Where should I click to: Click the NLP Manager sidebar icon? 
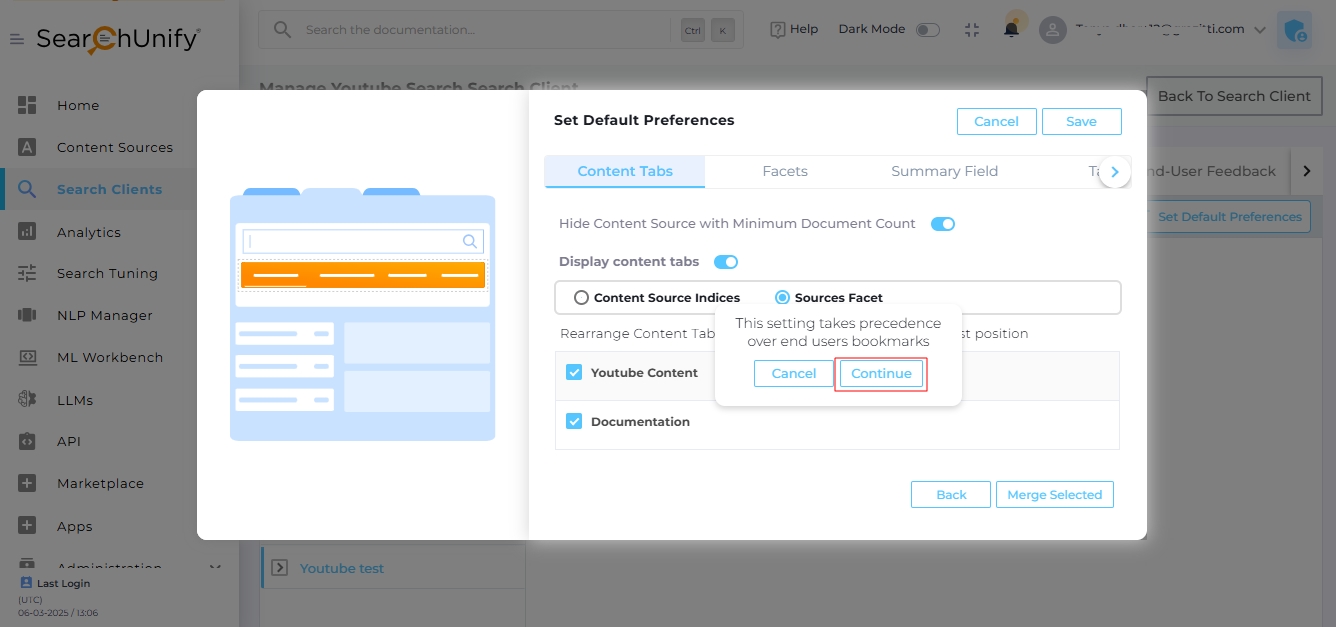[27, 315]
